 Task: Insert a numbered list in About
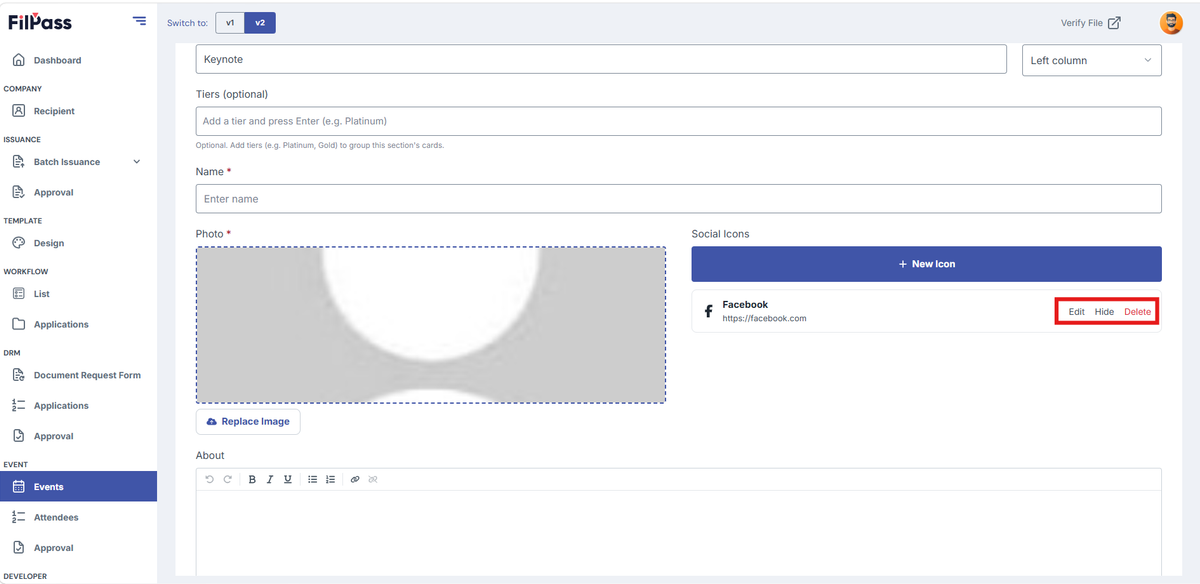pyautogui.click(x=330, y=479)
